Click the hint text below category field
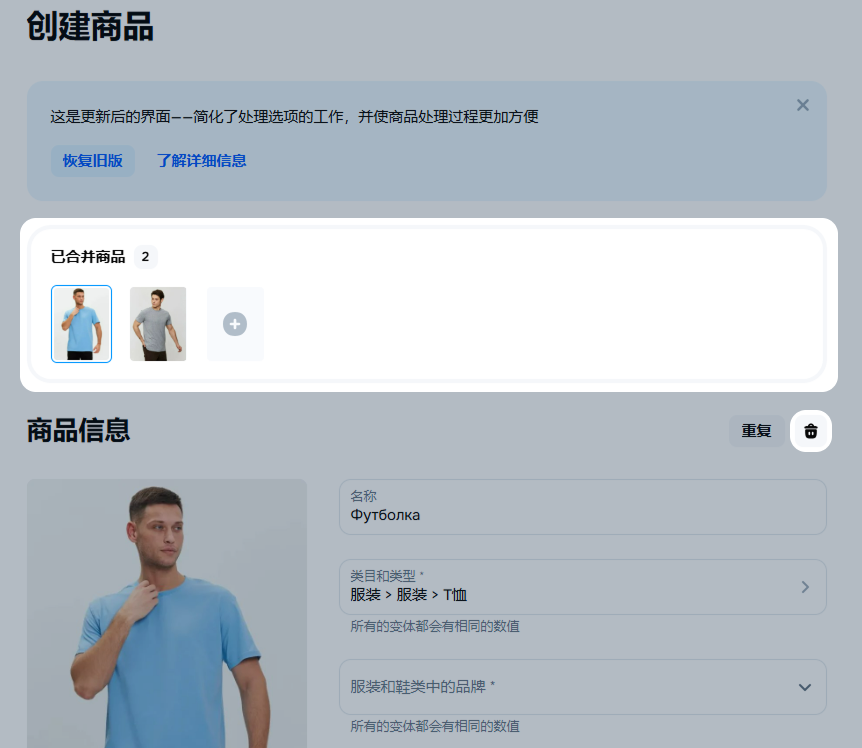The width and height of the screenshot is (862, 748). point(434,627)
